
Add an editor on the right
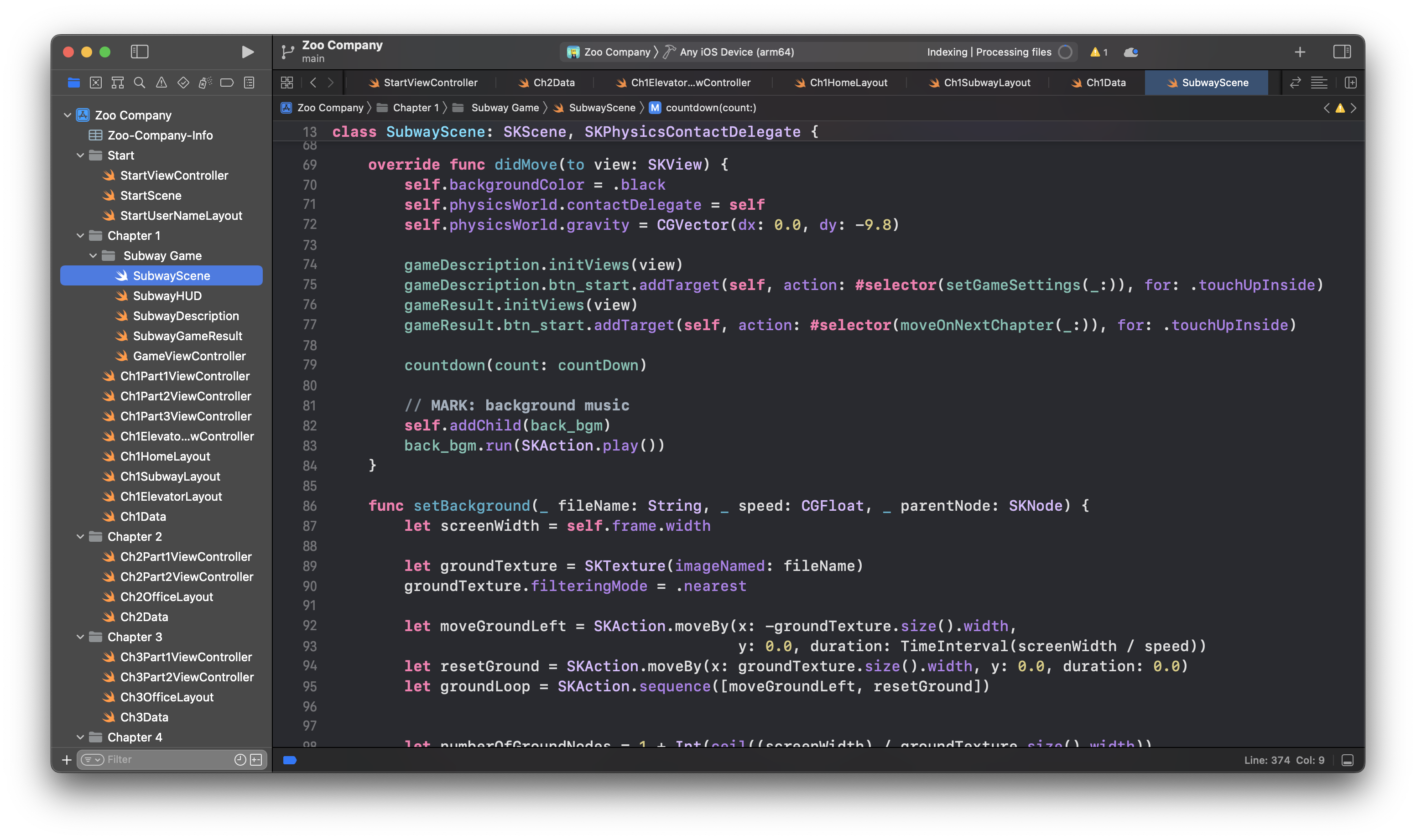1350,83
